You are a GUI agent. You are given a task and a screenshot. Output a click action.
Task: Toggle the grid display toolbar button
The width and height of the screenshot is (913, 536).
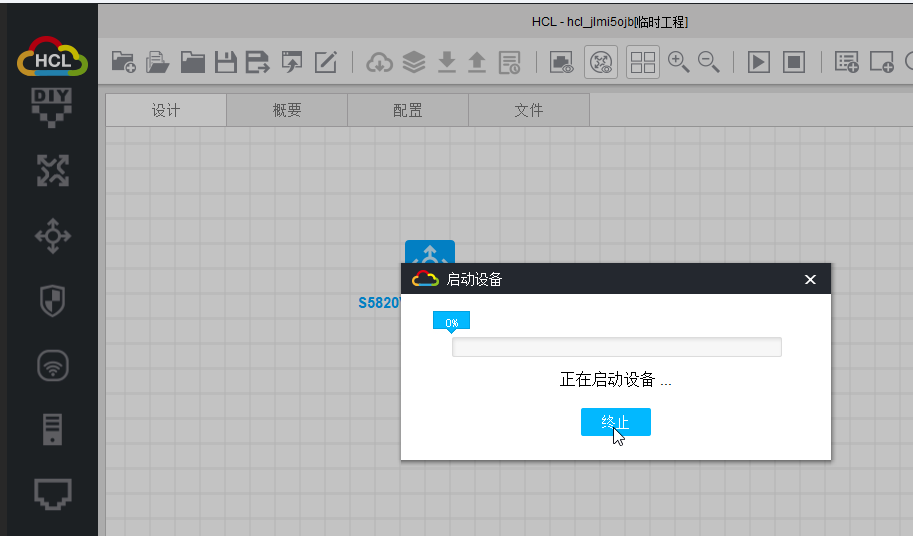click(643, 62)
